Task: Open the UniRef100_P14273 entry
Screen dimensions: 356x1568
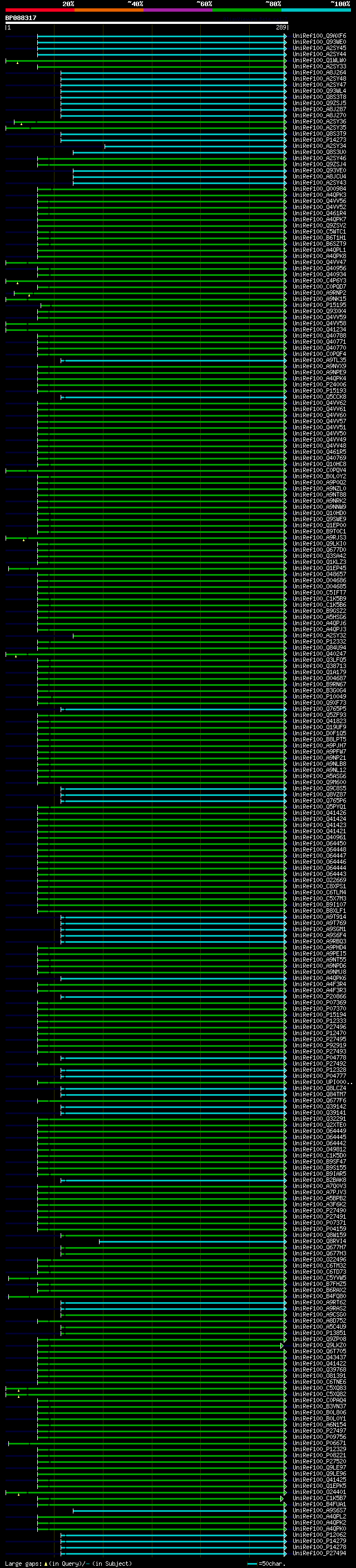Action: click(x=319, y=140)
